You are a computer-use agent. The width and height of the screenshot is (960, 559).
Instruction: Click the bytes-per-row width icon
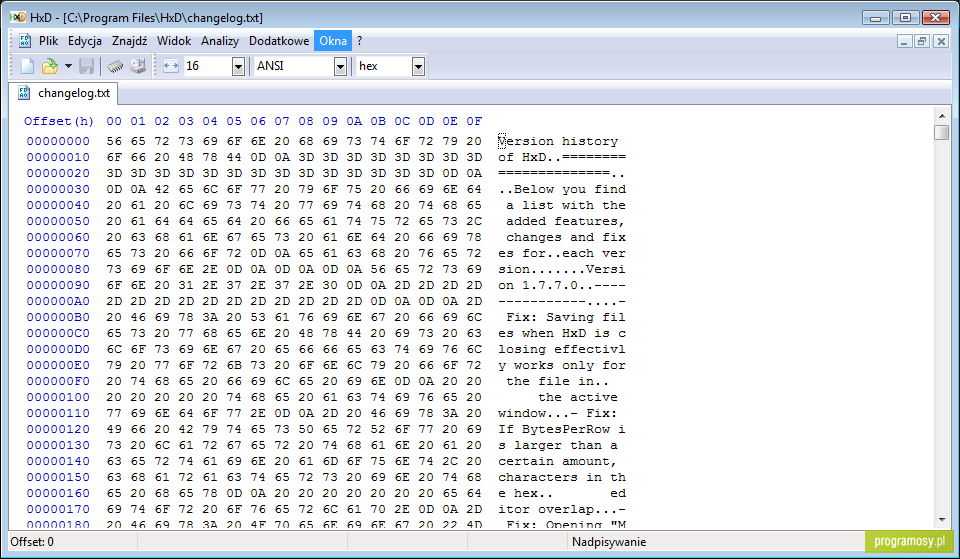171,66
